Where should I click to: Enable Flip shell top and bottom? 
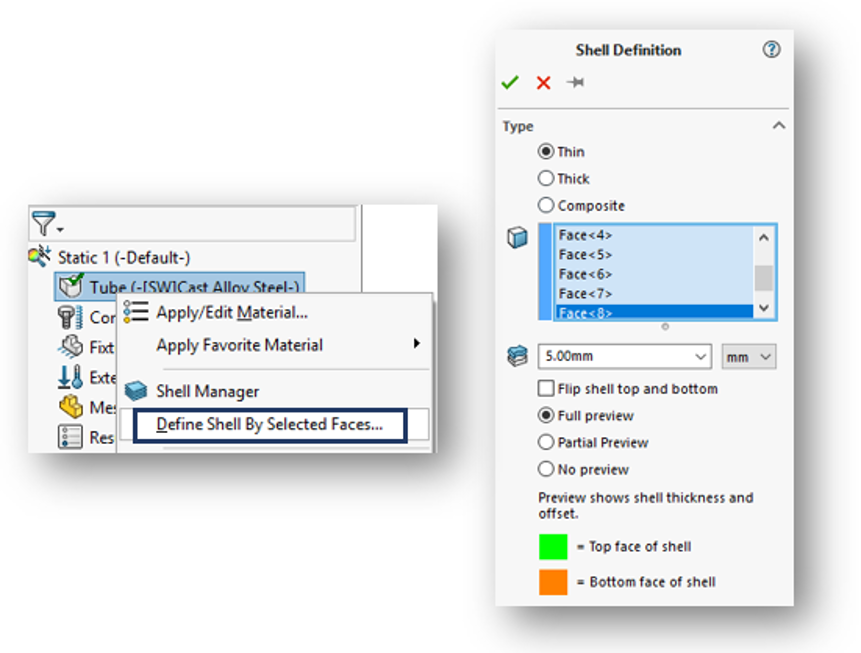(x=546, y=388)
